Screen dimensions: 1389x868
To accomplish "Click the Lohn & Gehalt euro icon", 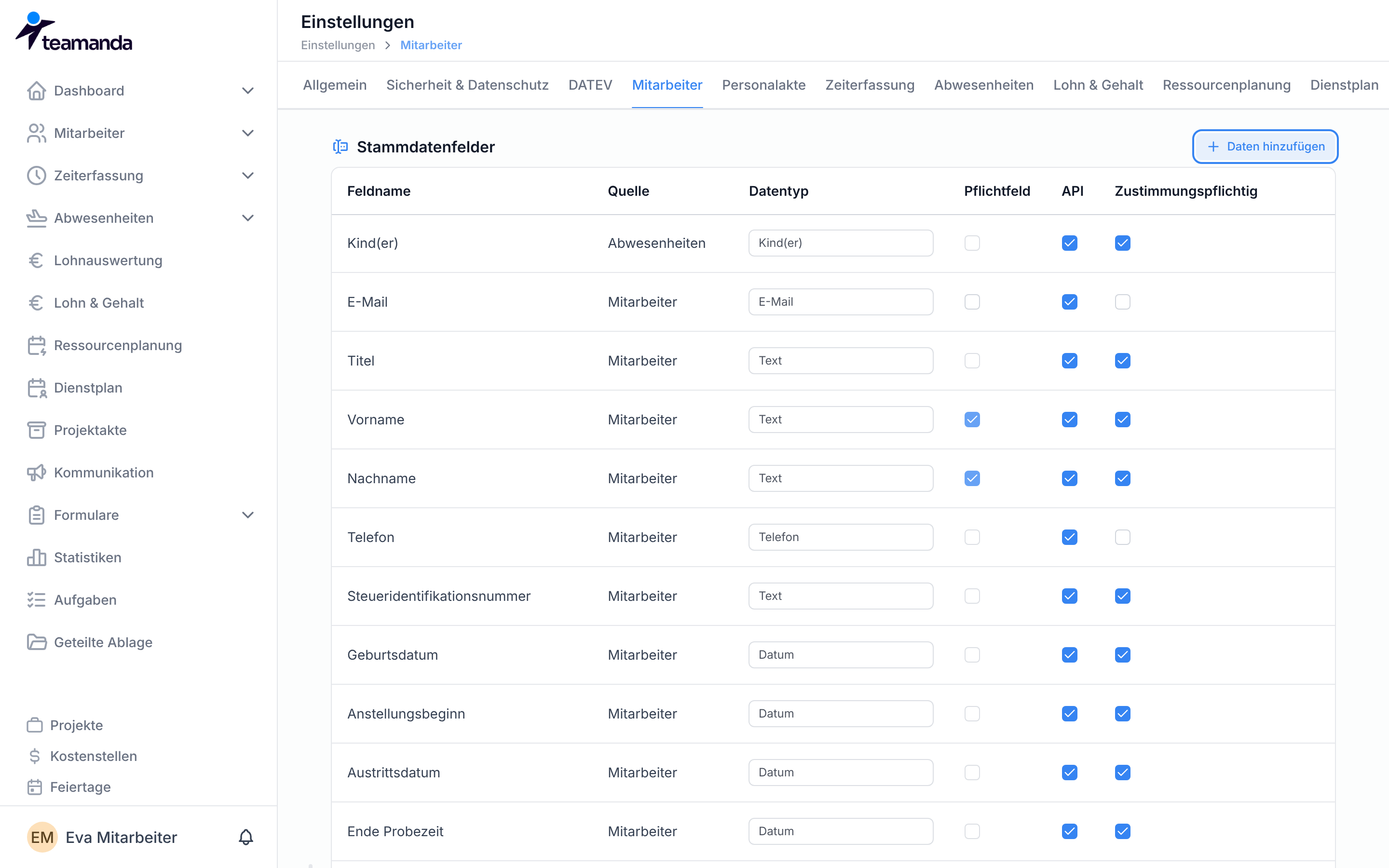I will click(37, 303).
